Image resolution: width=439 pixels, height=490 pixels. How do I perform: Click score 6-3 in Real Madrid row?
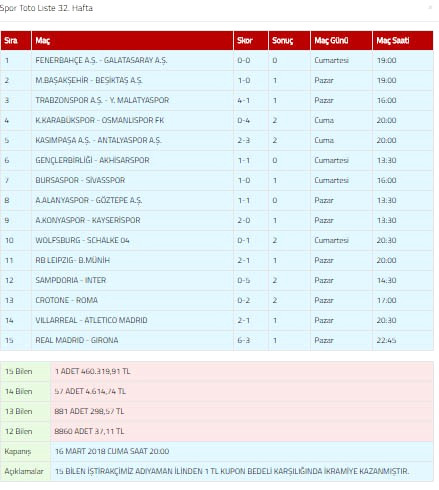click(x=244, y=340)
